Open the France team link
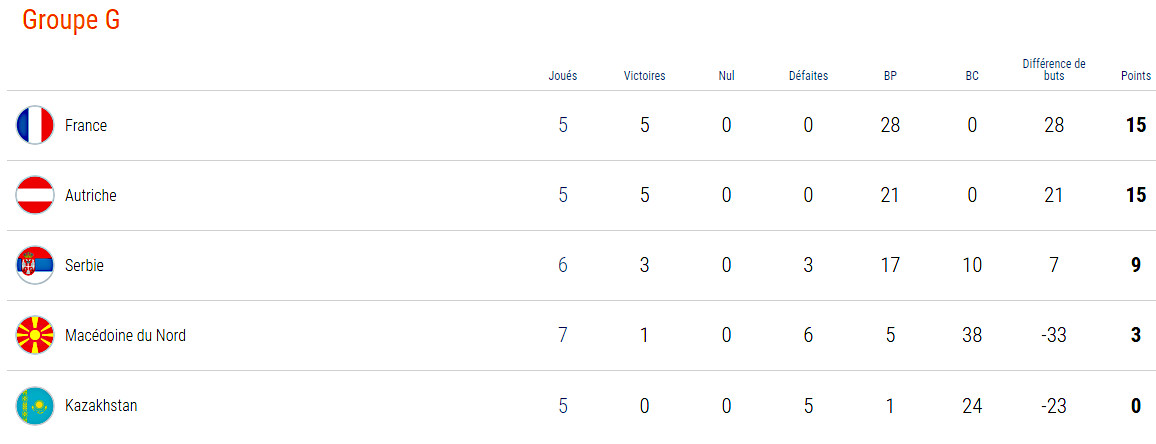Viewport: 1156px width, 444px height. coord(86,125)
